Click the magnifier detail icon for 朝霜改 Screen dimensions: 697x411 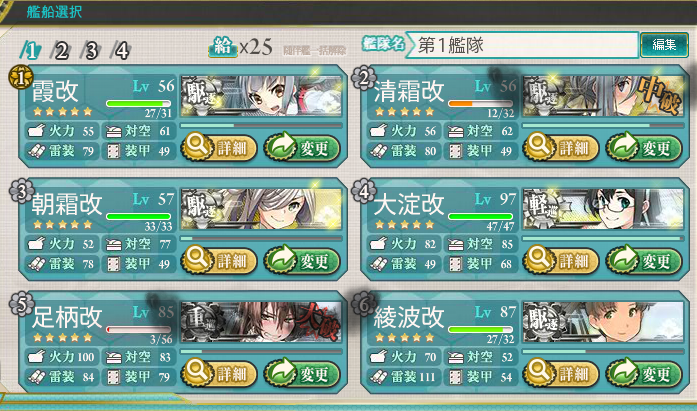(196, 259)
